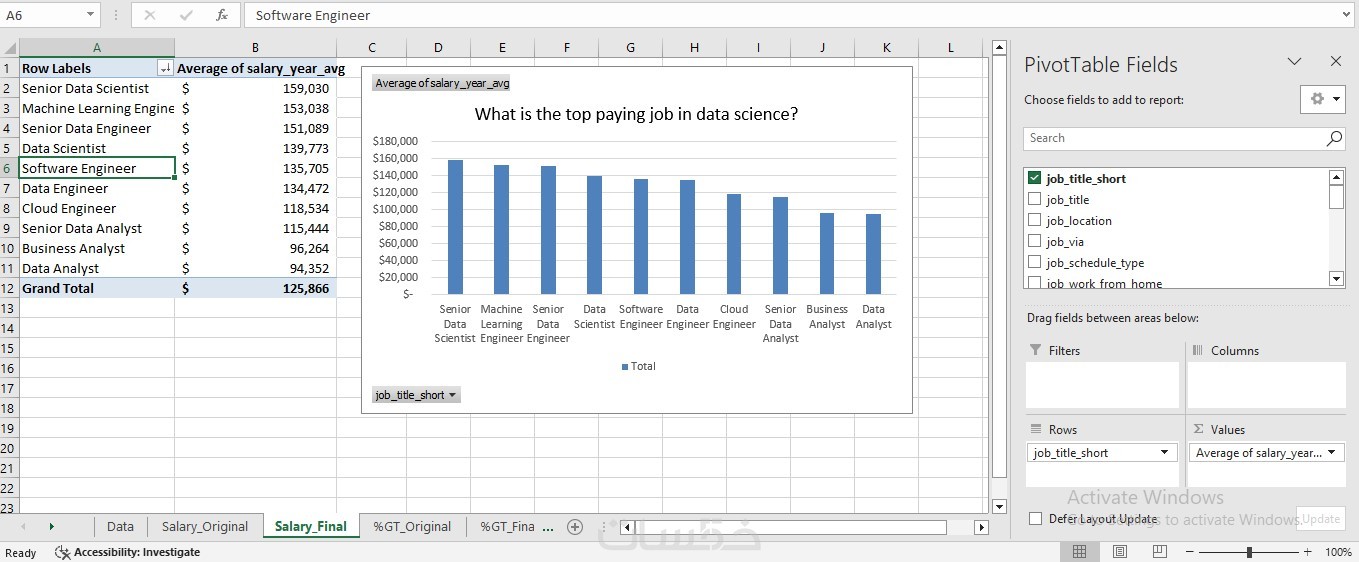Zoom out with the minus icon
Screen dimensions: 1359x562
click(x=1190, y=552)
